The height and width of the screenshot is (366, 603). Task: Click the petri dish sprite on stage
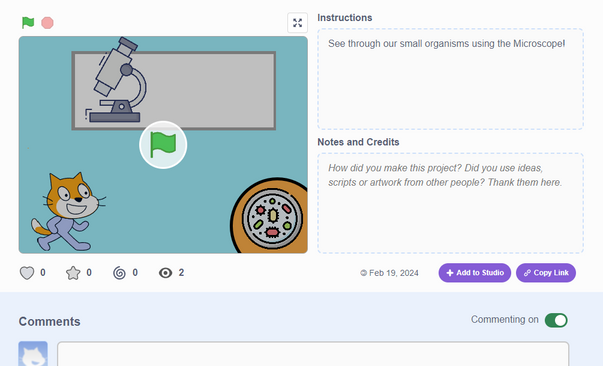tap(269, 216)
